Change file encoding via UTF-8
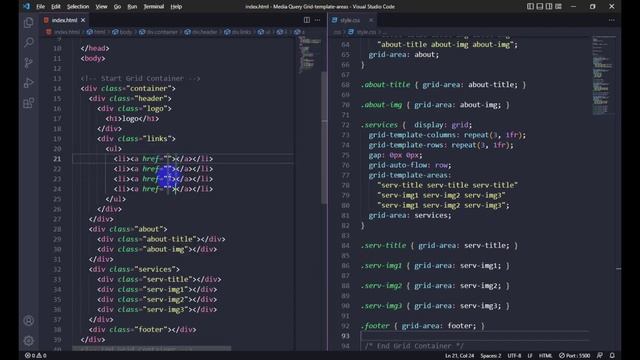The width and height of the screenshot is (640, 360). coord(514,356)
